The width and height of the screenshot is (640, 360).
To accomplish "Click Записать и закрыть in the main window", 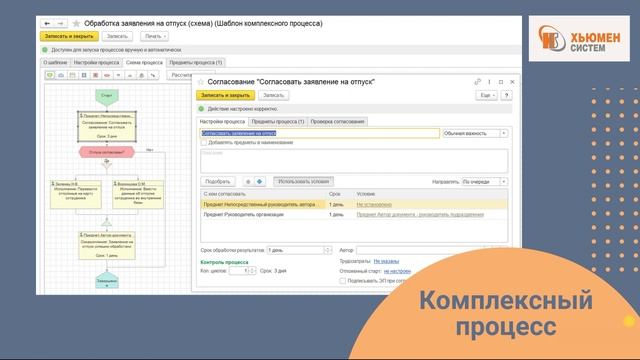I will point(69,36).
